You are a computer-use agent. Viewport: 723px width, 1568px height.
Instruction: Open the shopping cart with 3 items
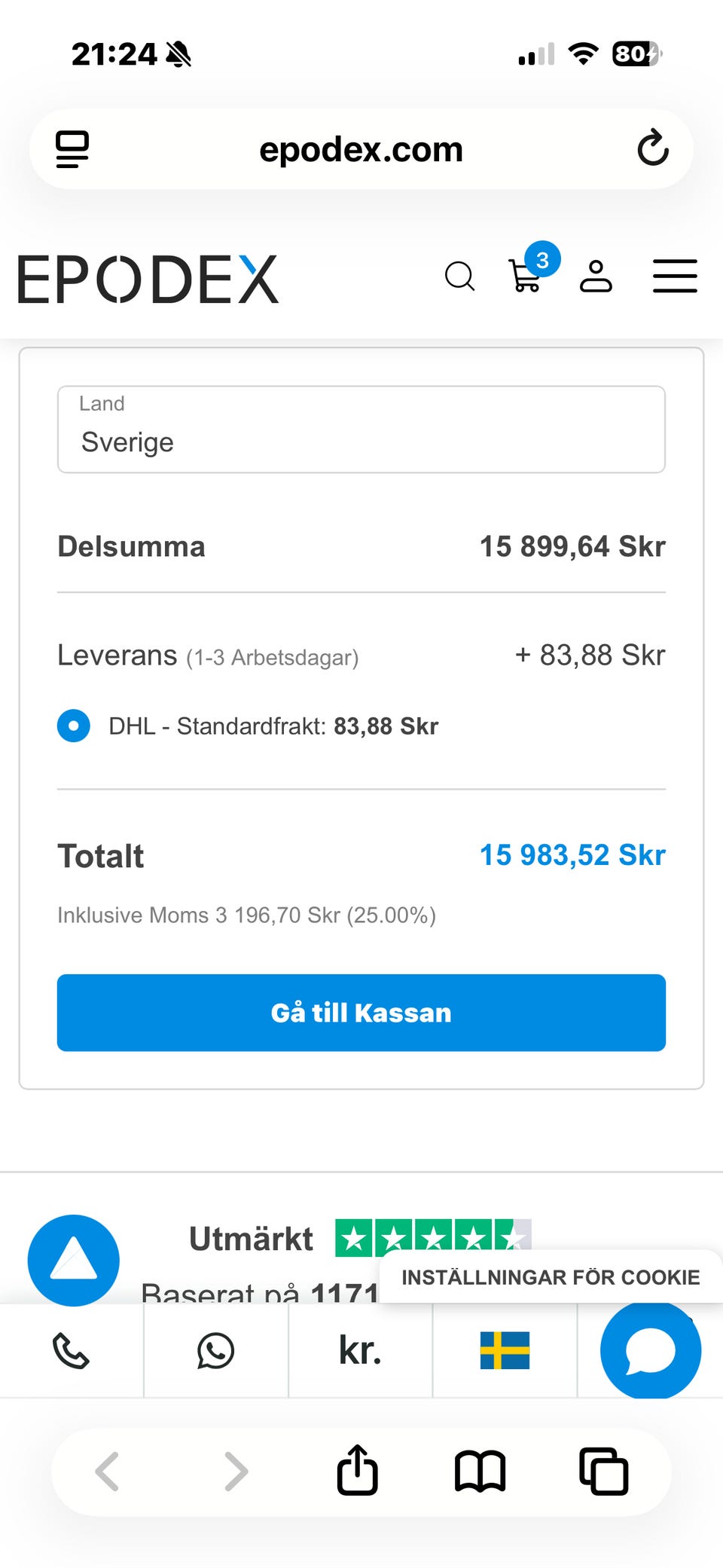(x=526, y=275)
